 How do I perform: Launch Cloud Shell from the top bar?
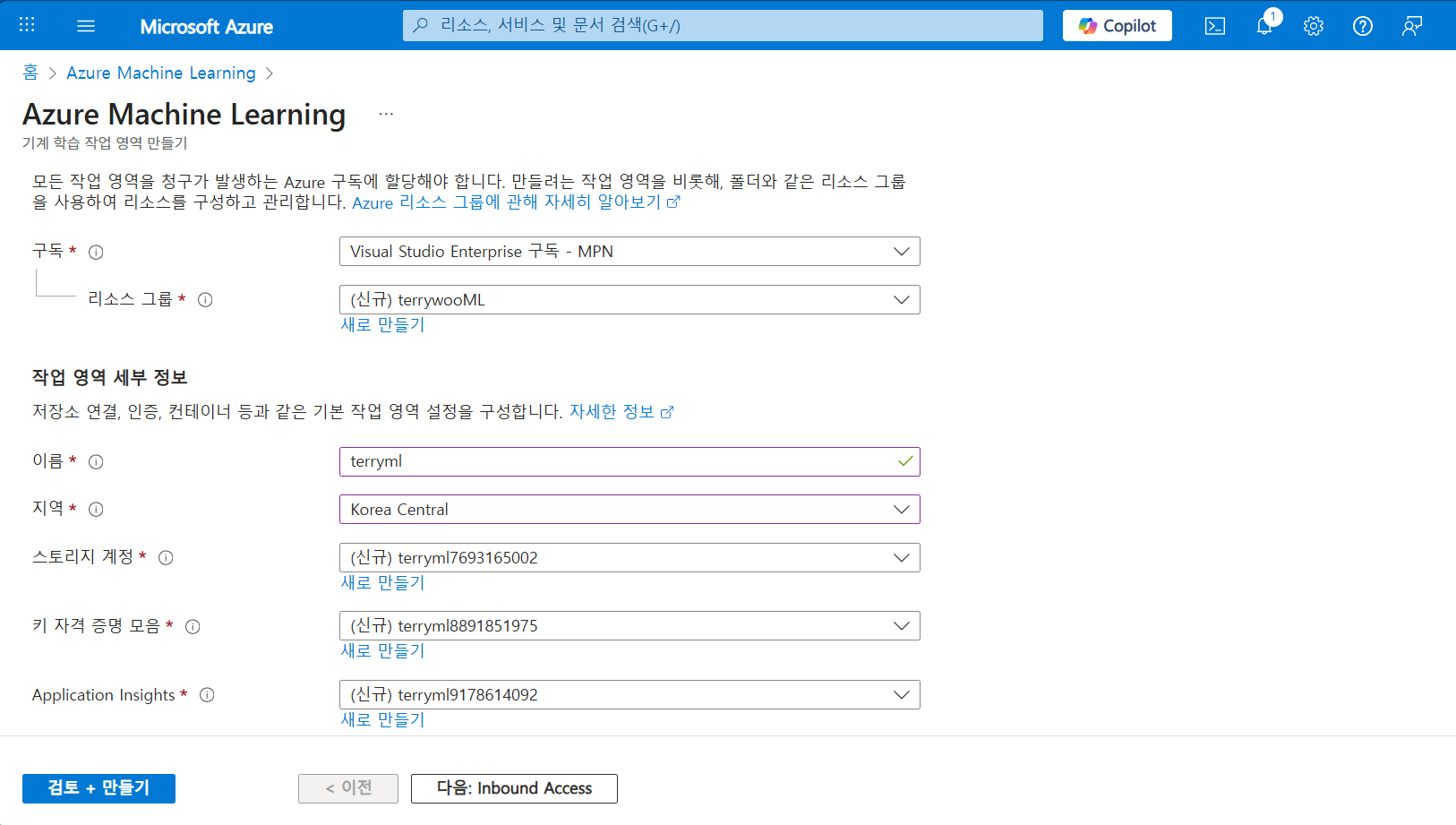coord(1214,26)
